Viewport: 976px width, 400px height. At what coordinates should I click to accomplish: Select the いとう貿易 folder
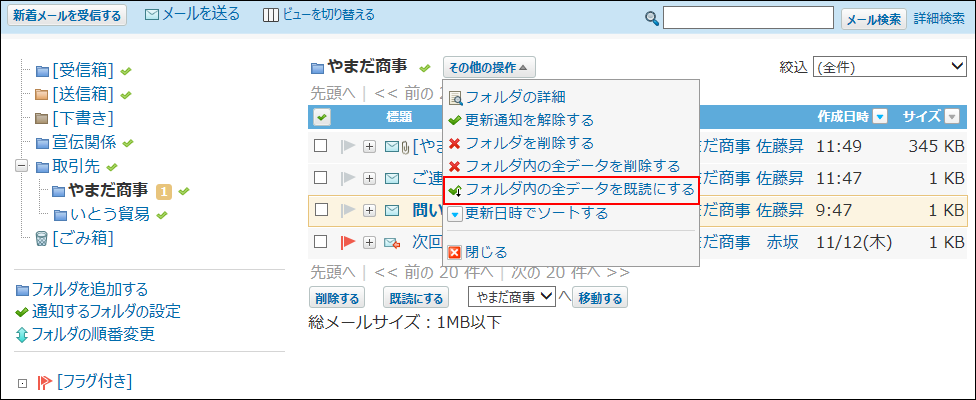pos(110,215)
